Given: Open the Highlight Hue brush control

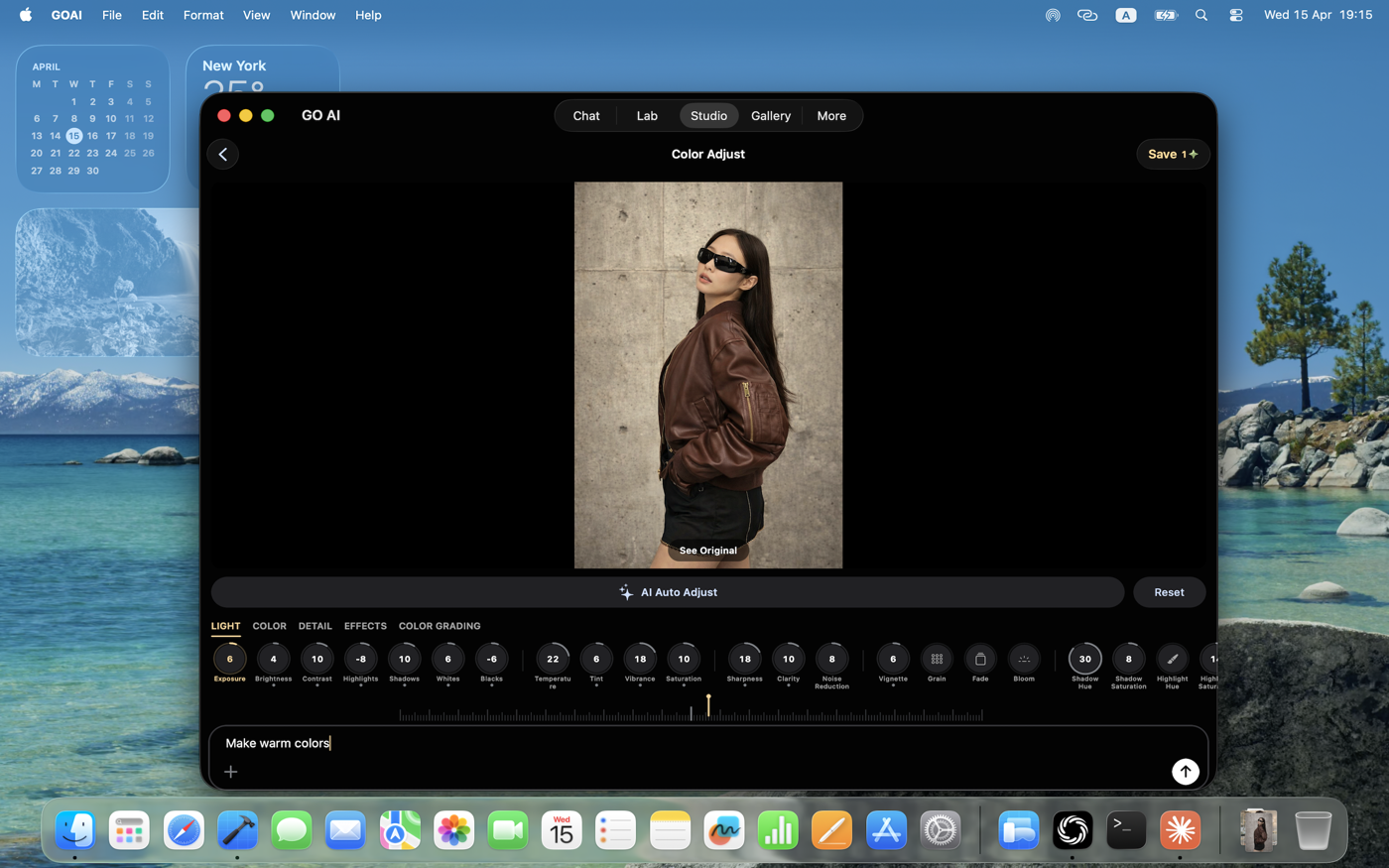Looking at the screenshot, I should (1172, 659).
